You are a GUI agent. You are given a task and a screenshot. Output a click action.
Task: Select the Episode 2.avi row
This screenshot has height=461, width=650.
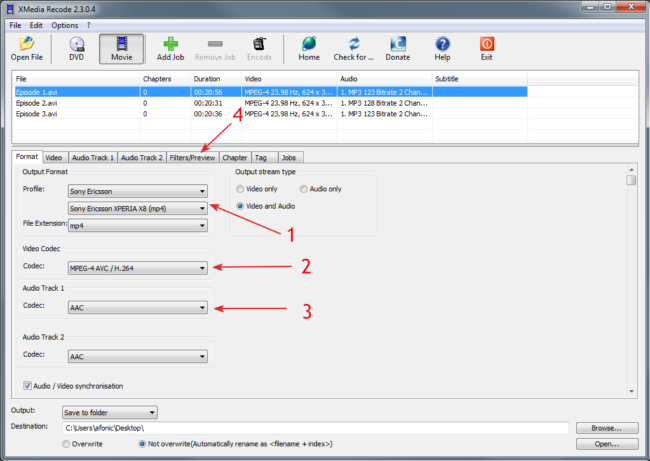[x=271, y=103]
